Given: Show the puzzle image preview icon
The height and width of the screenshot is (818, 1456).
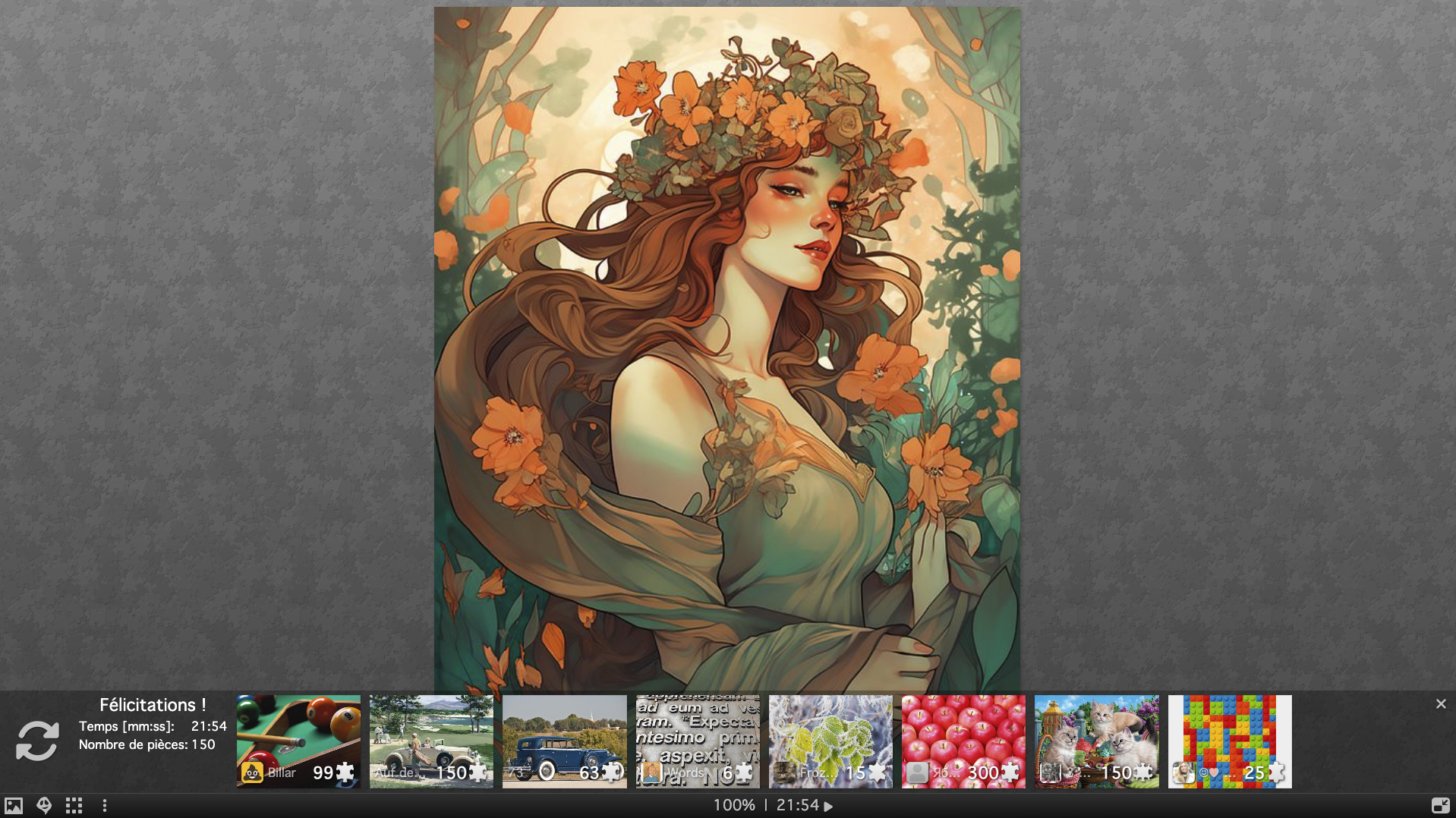Looking at the screenshot, I should (14, 806).
